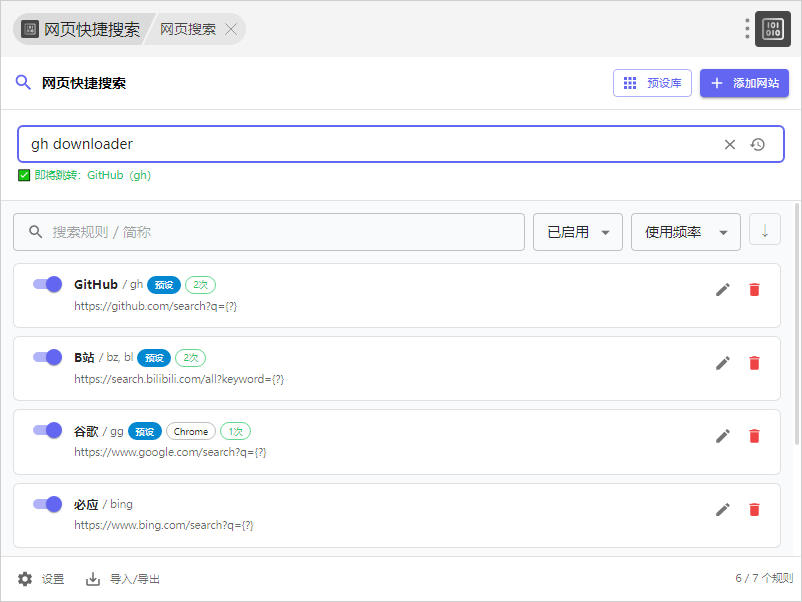The height and width of the screenshot is (602, 802).
Task: Reverse sort order with arrow icon
Action: click(765, 231)
